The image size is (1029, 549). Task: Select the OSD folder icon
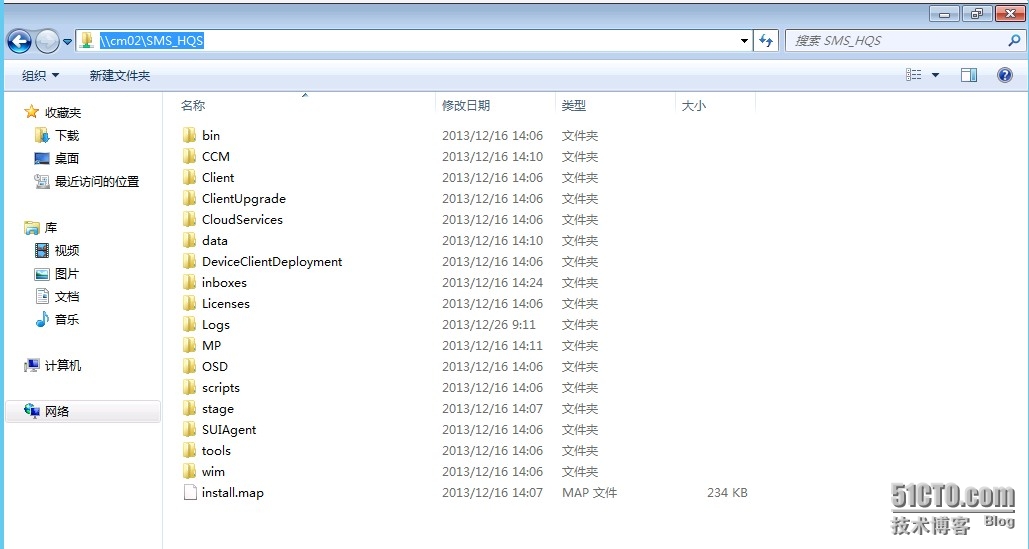189,366
